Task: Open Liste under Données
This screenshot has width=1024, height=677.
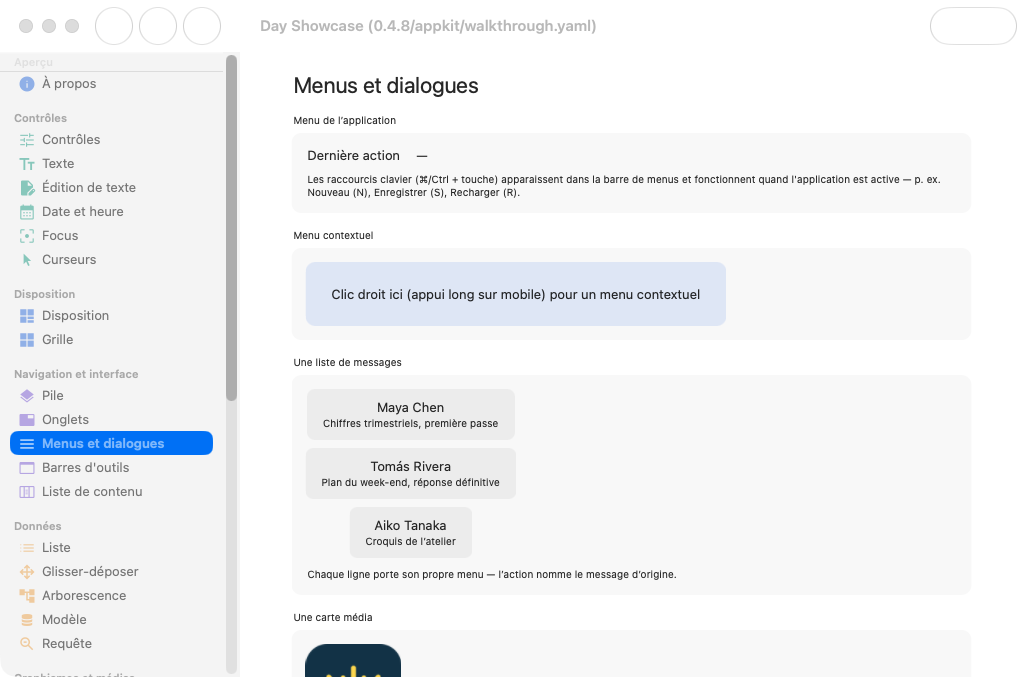Action: 112,548
